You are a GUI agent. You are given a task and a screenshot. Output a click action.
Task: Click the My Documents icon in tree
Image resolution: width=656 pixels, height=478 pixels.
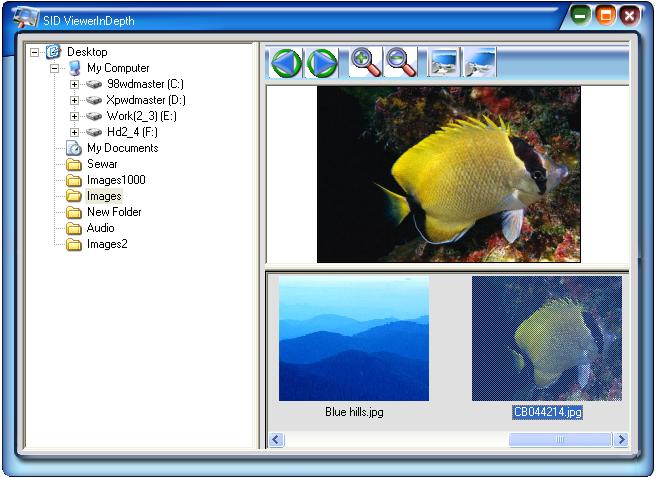(74, 148)
